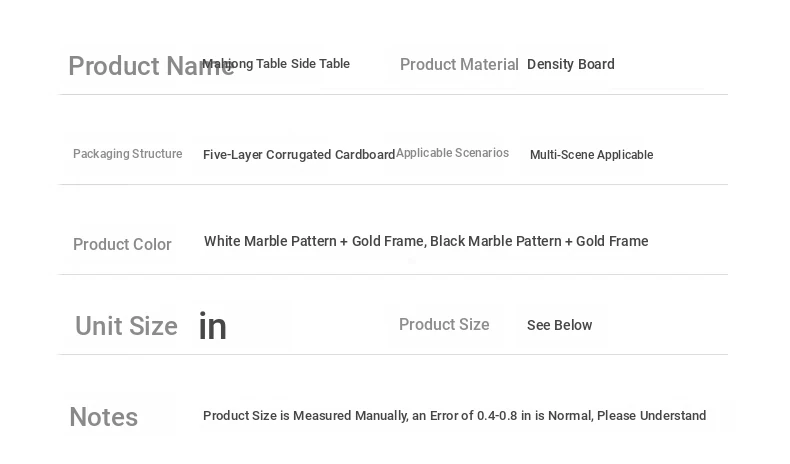Click the large 'in' unit value
The width and height of the screenshot is (790, 464).
click(213, 325)
